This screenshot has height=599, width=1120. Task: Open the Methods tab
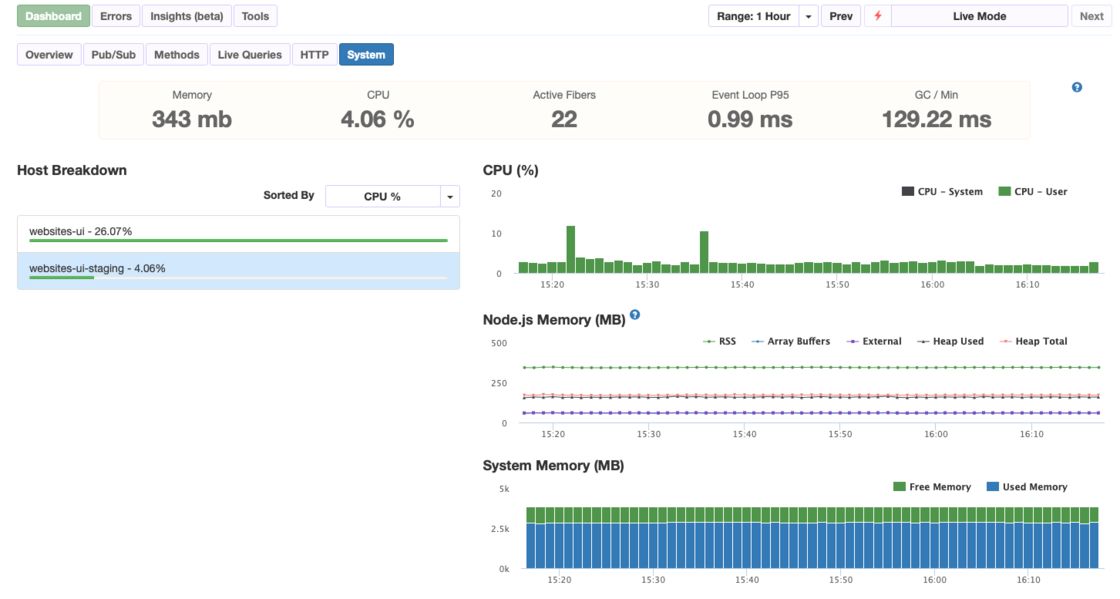(x=176, y=54)
